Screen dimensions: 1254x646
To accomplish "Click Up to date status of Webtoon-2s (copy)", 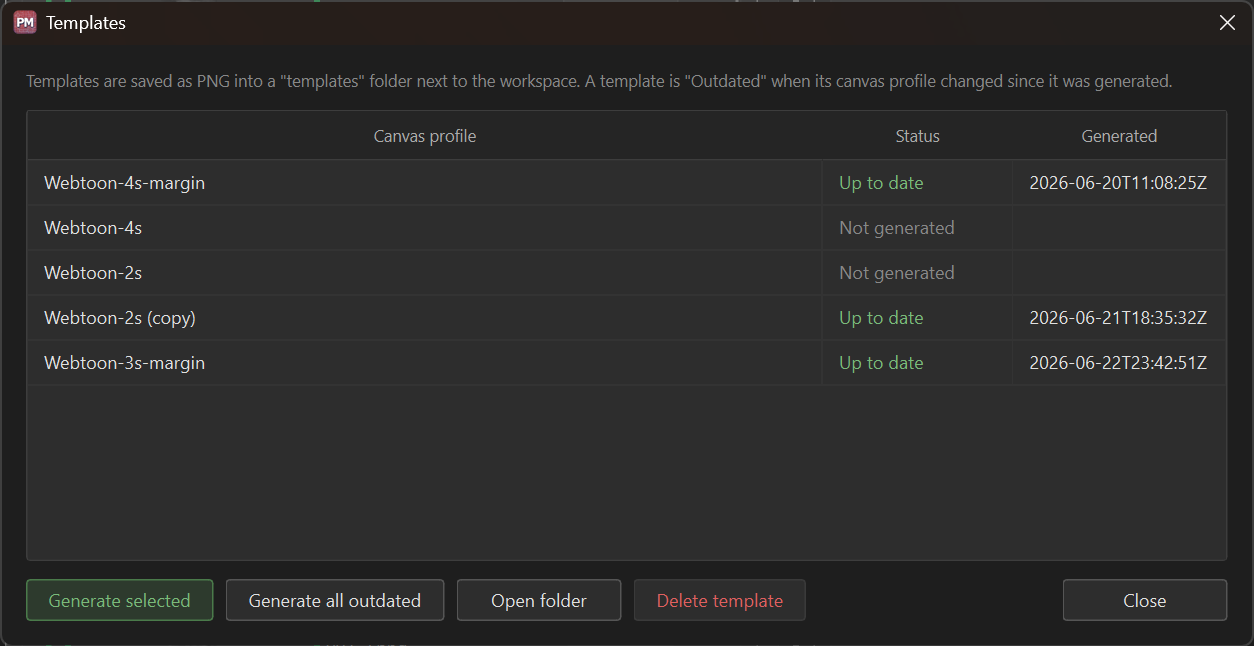I will click(881, 318).
